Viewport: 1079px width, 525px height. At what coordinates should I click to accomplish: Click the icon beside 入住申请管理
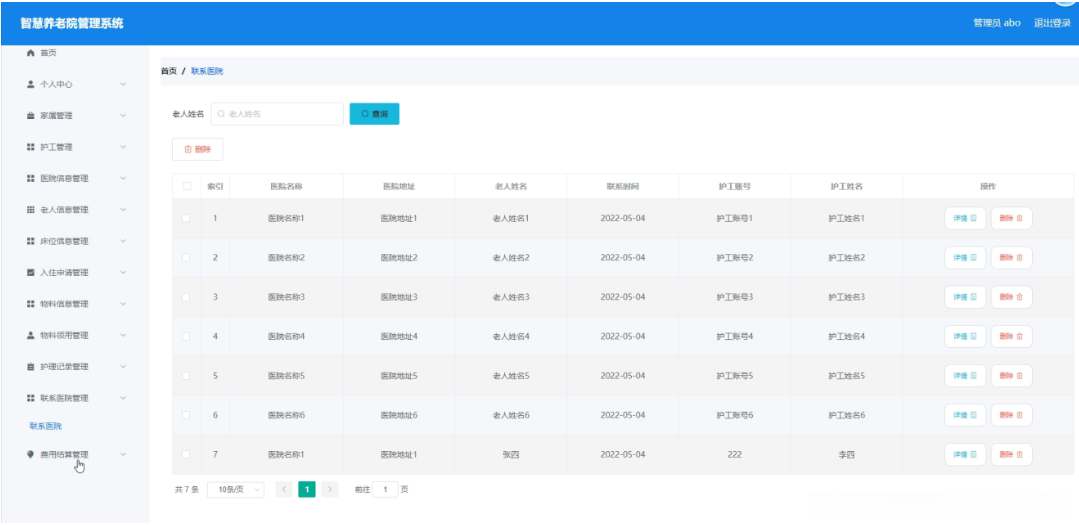coord(30,272)
